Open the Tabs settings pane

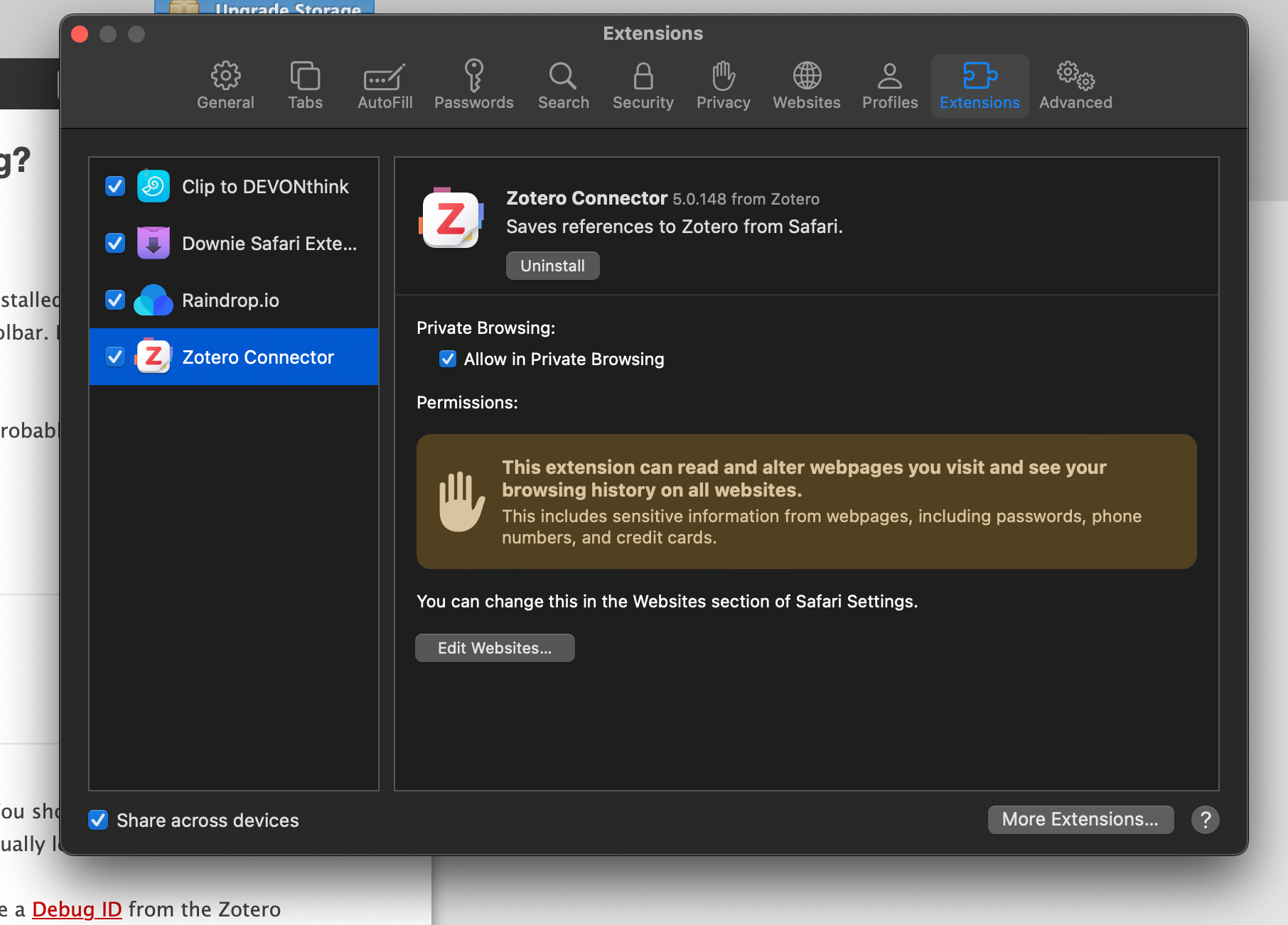305,86
